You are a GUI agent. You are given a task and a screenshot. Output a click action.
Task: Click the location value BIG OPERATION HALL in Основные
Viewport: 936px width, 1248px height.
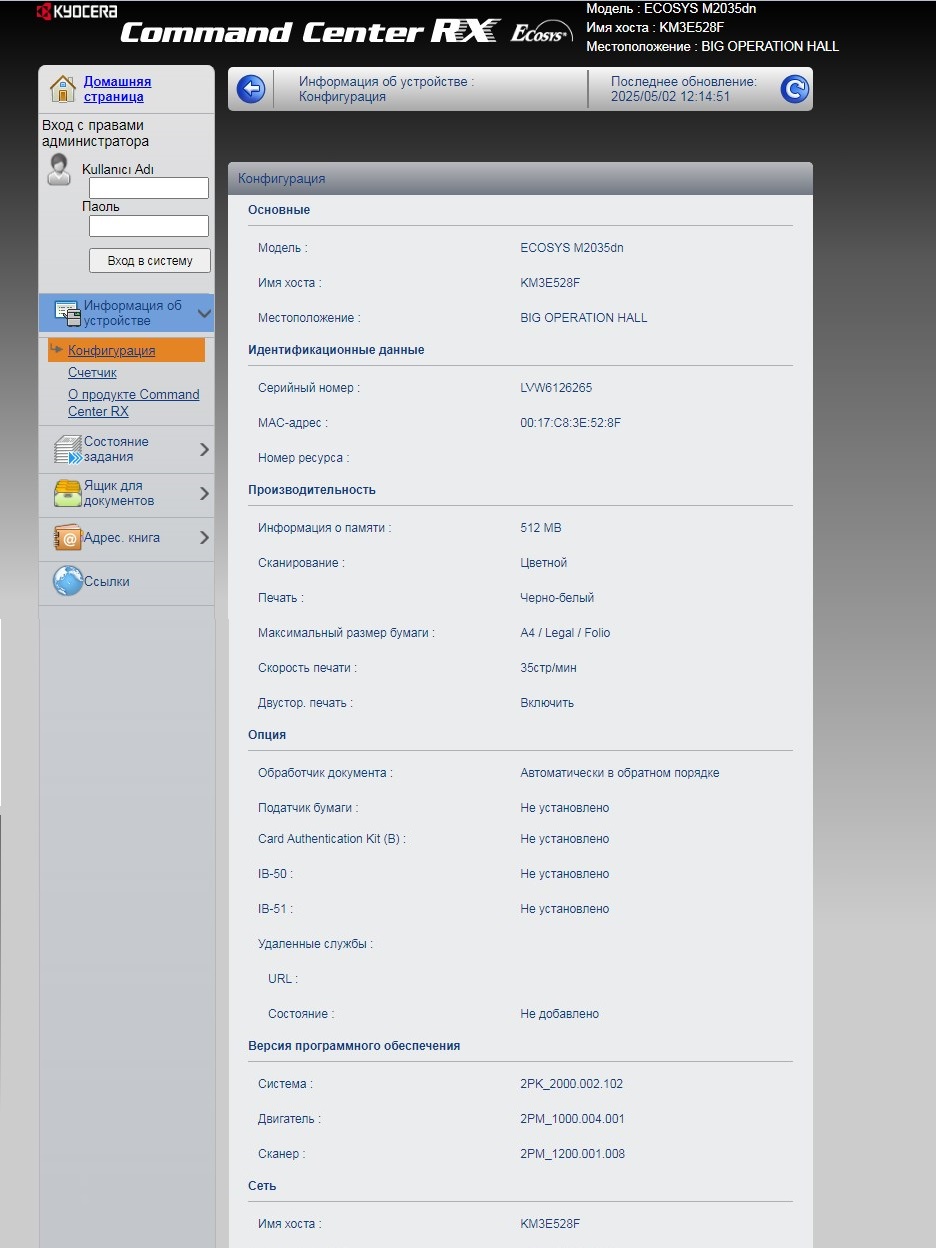point(584,317)
